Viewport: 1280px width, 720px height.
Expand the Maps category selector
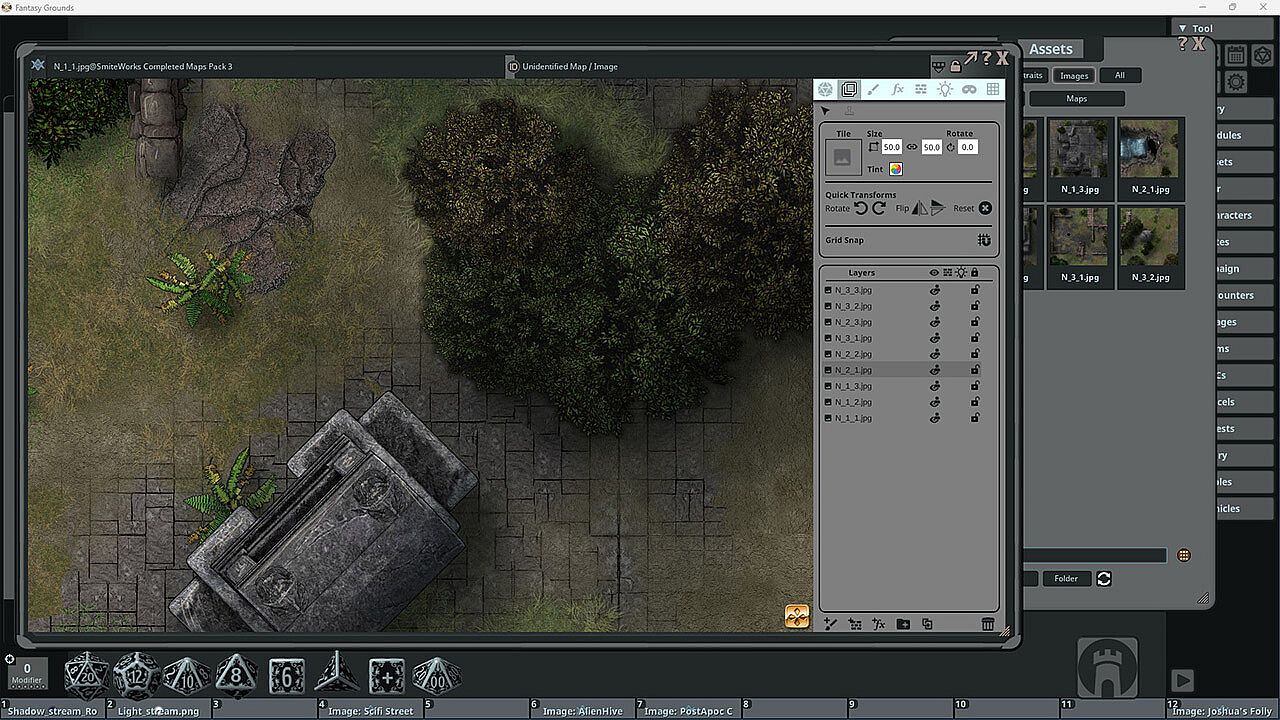(1076, 99)
